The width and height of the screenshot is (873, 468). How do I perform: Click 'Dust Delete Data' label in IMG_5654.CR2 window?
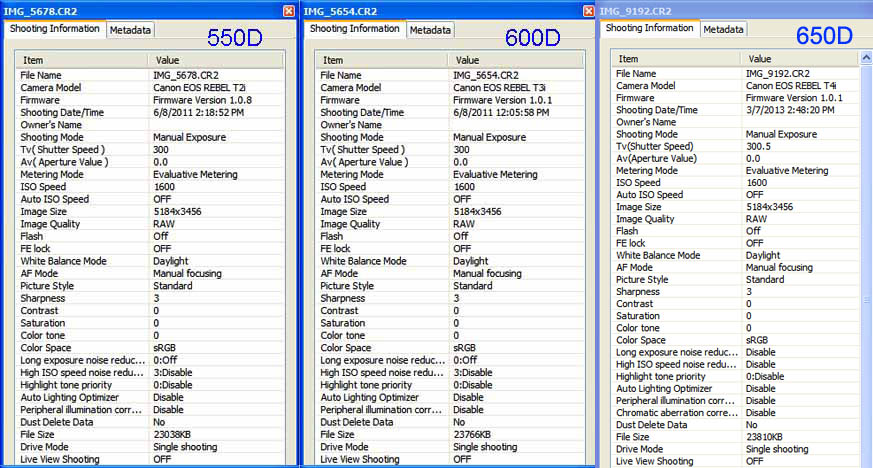(357, 422)
